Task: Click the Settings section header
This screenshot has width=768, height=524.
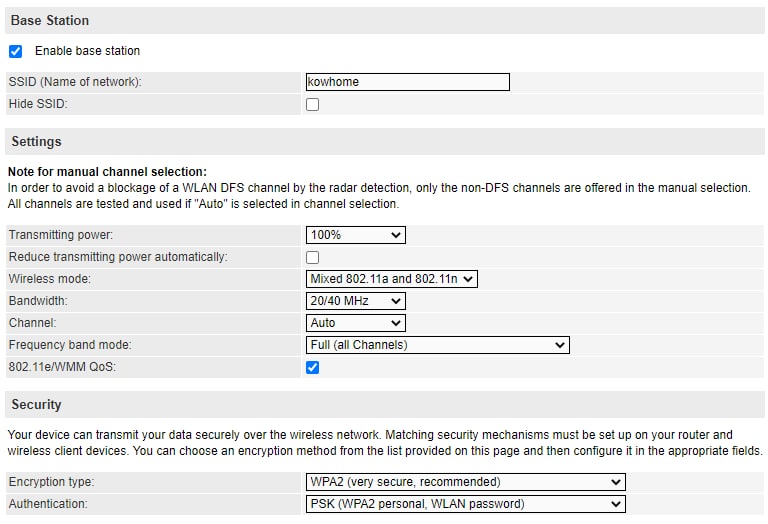Action: tap(36, 141)
